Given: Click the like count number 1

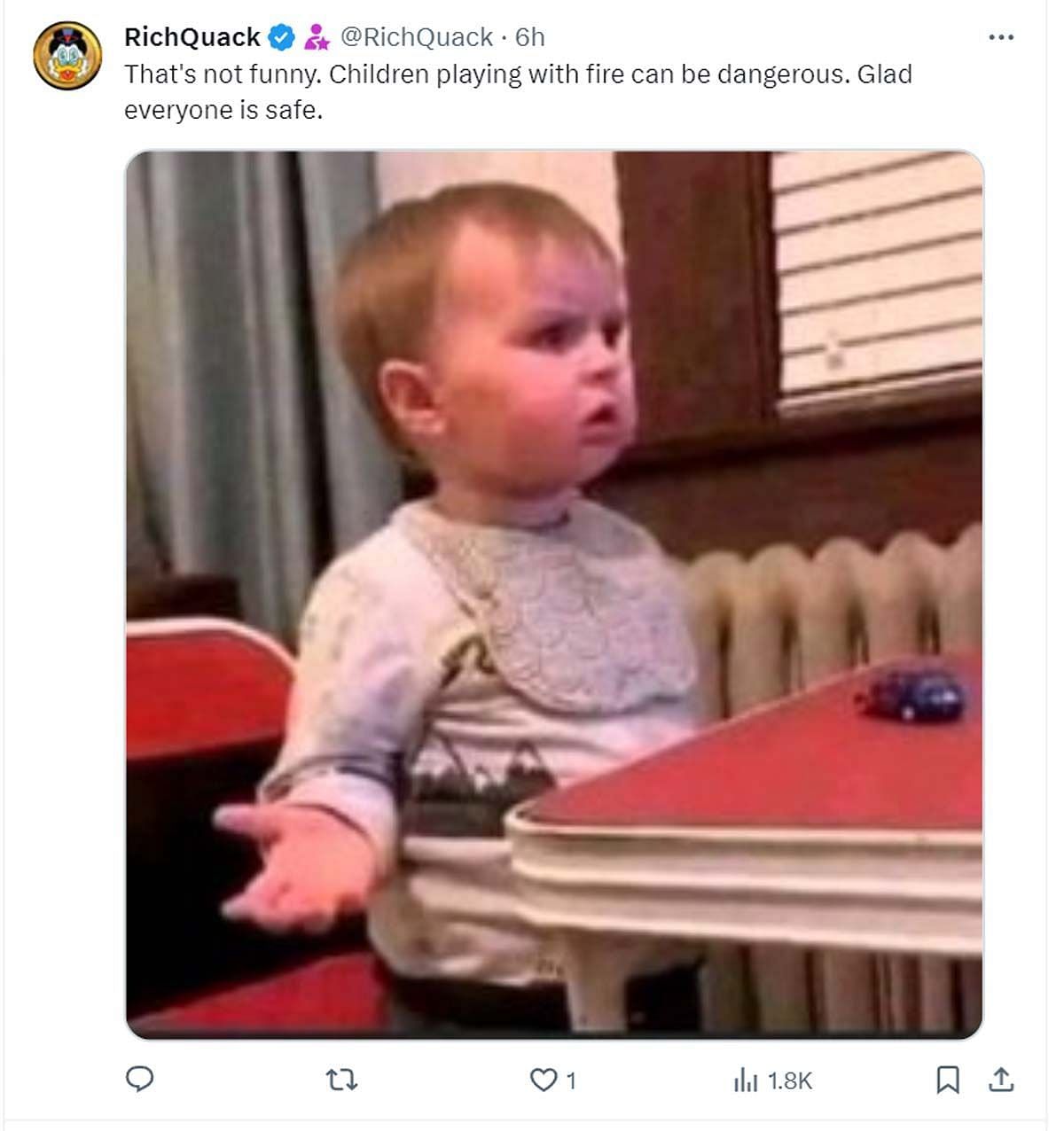Looking at the screenshot, I should tap(571, 1080).
